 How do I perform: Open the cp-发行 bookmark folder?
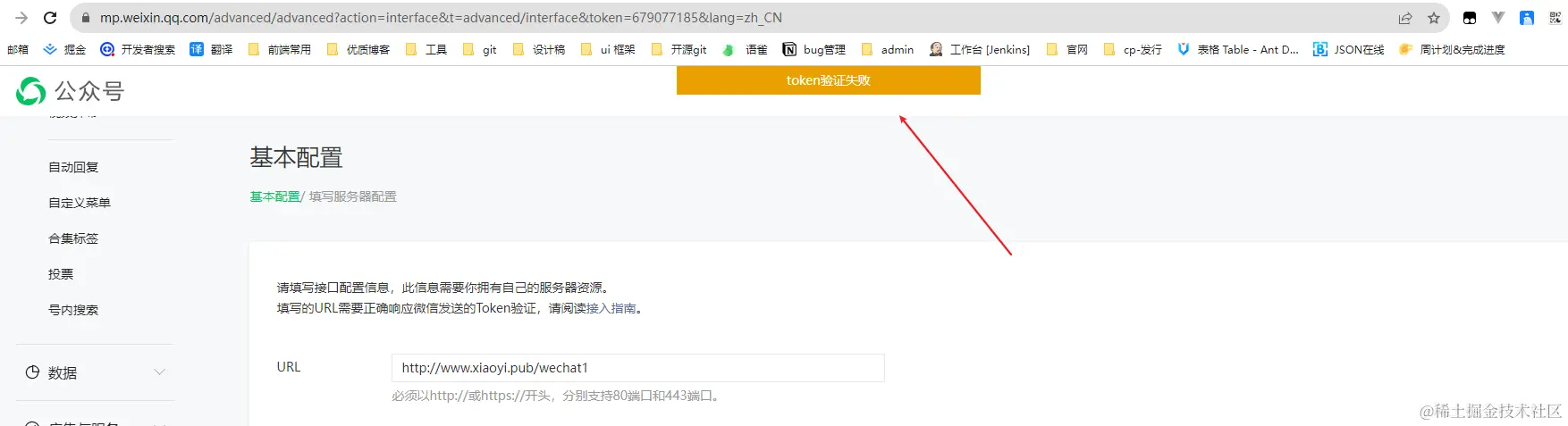1133,50
